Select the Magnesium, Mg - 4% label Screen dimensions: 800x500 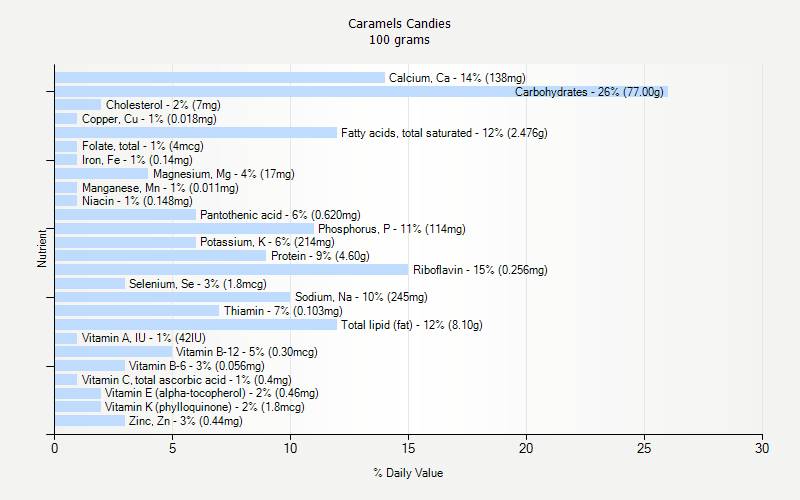(224, 174)
